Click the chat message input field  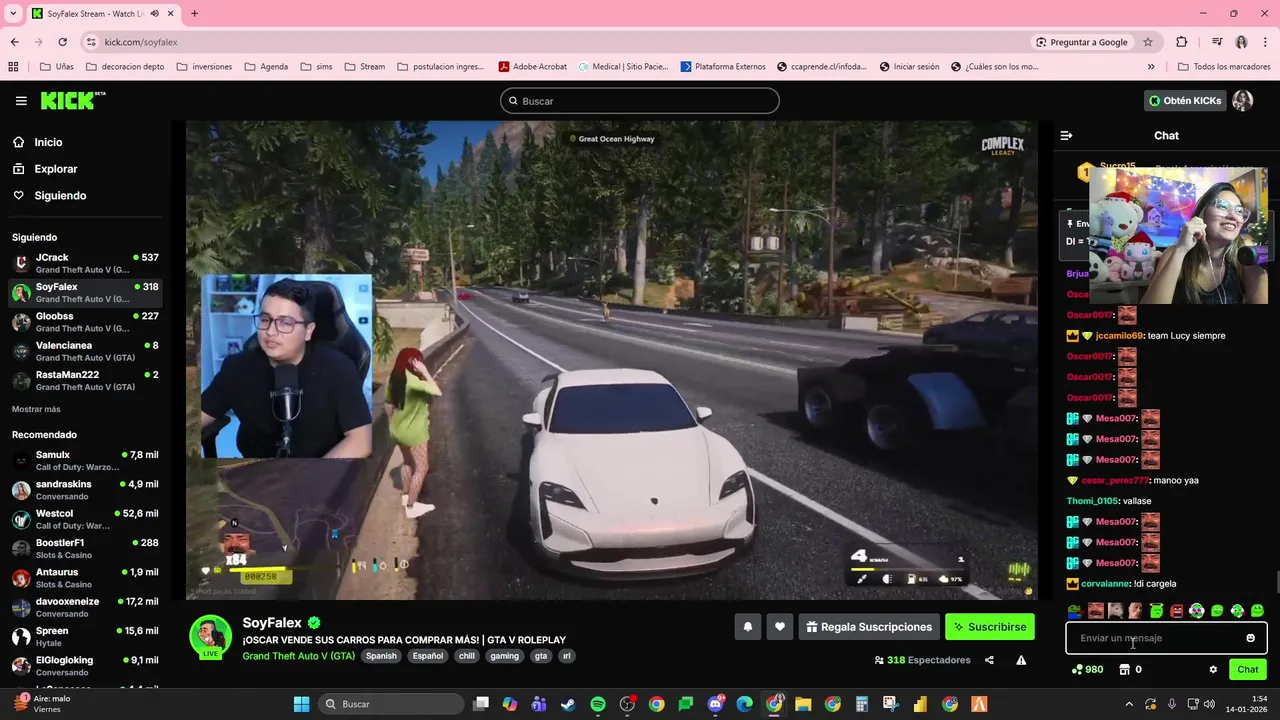[x=1166, y=638]
